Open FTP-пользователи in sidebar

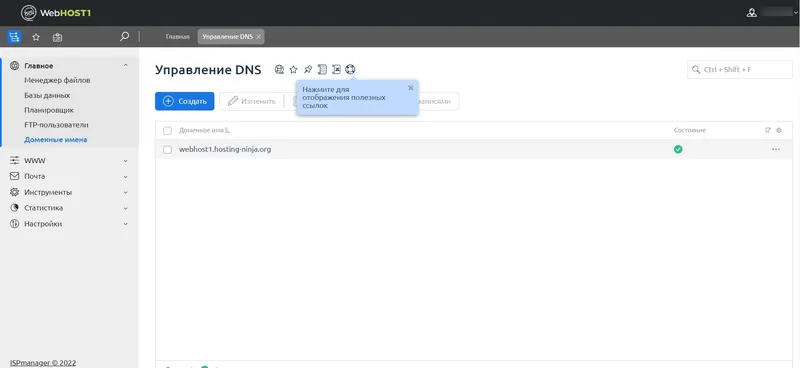click(56, 125)
